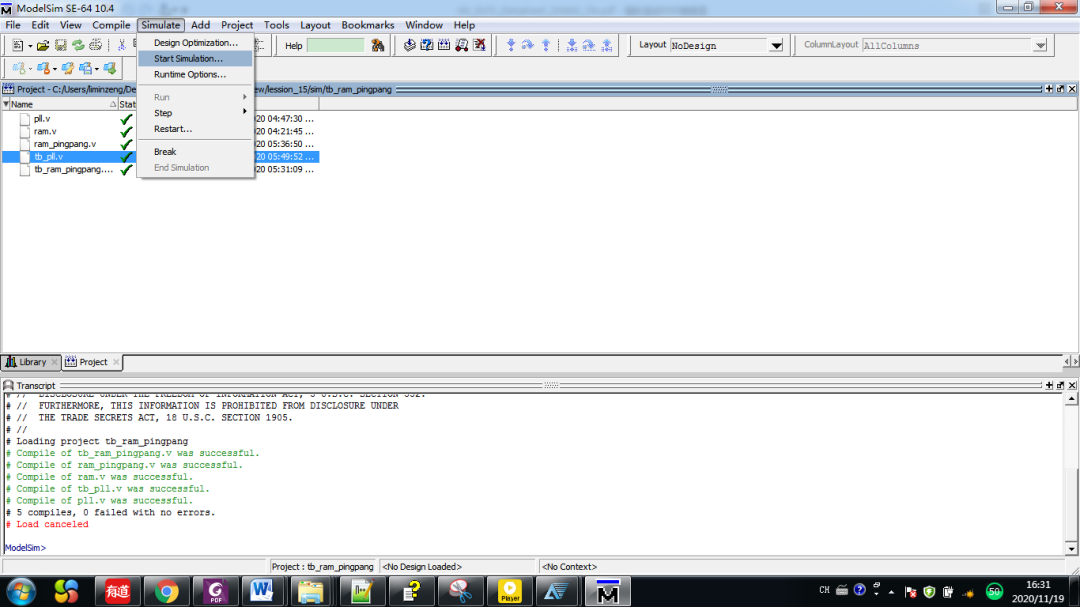Image resolution: width=1080 pixels, height=607 pixels.
Task: Select Runtime Options in the Simulate menu
Action: (189, 75)
